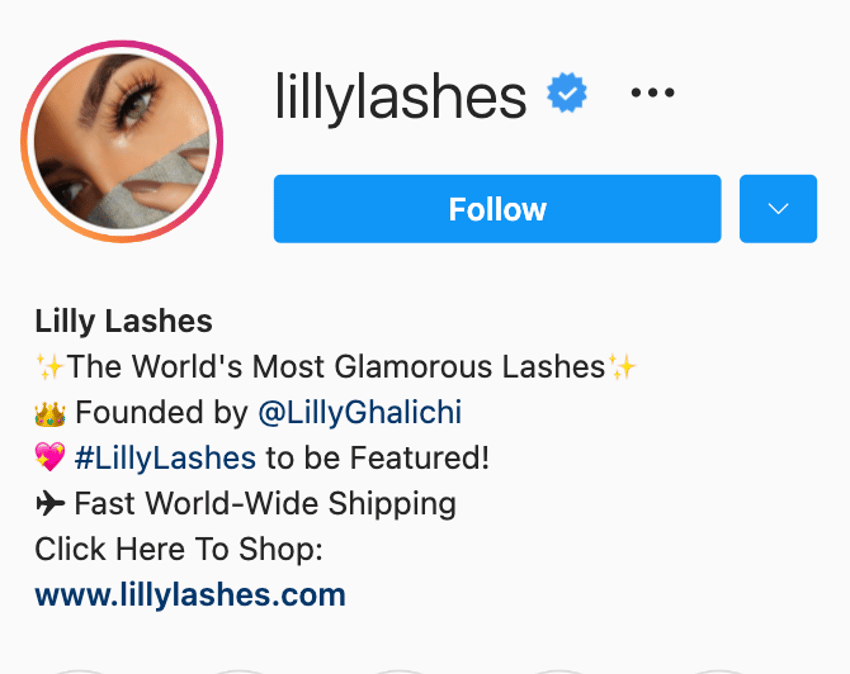Visit the www.lillylashes.com website link
This screenshot has height=674, width=850.
pos(190,595)
